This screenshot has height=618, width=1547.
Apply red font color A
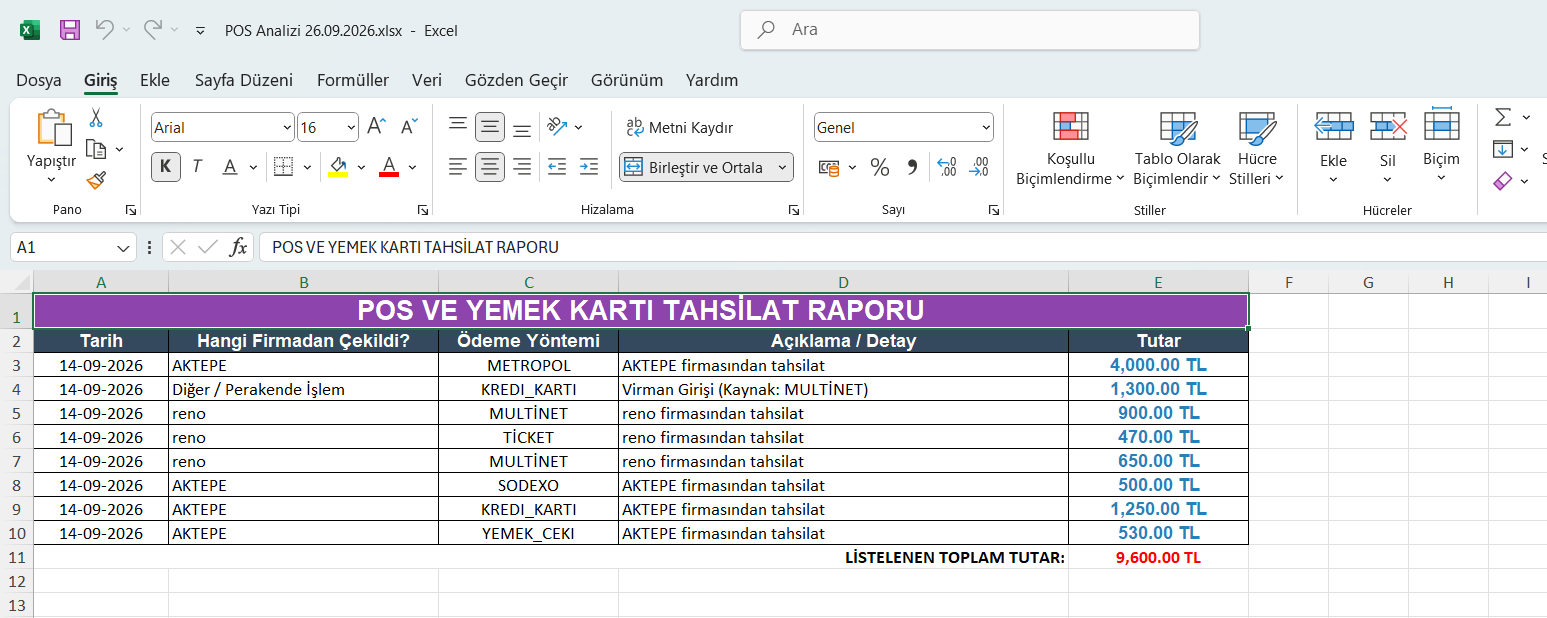tap(389, 167)
